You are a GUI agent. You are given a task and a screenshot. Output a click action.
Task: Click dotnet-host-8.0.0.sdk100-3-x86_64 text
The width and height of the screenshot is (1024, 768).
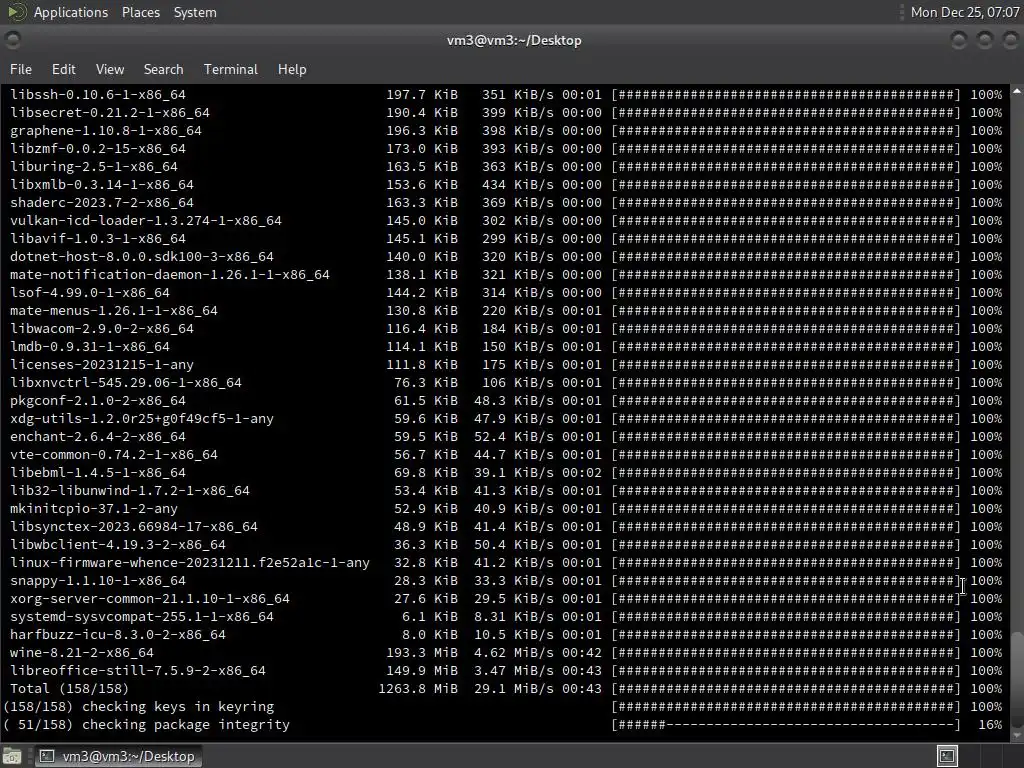[x=142, y=257]
